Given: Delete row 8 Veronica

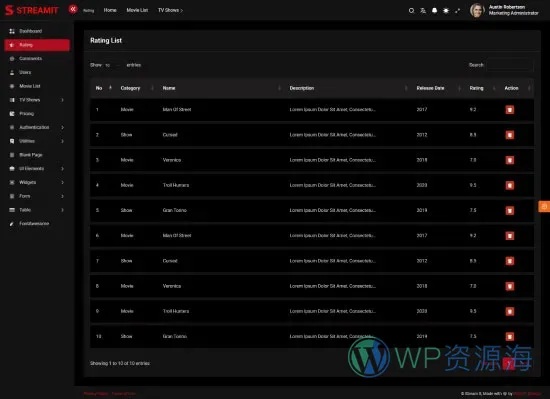Looking at the screenshot, I should (510, 286).
